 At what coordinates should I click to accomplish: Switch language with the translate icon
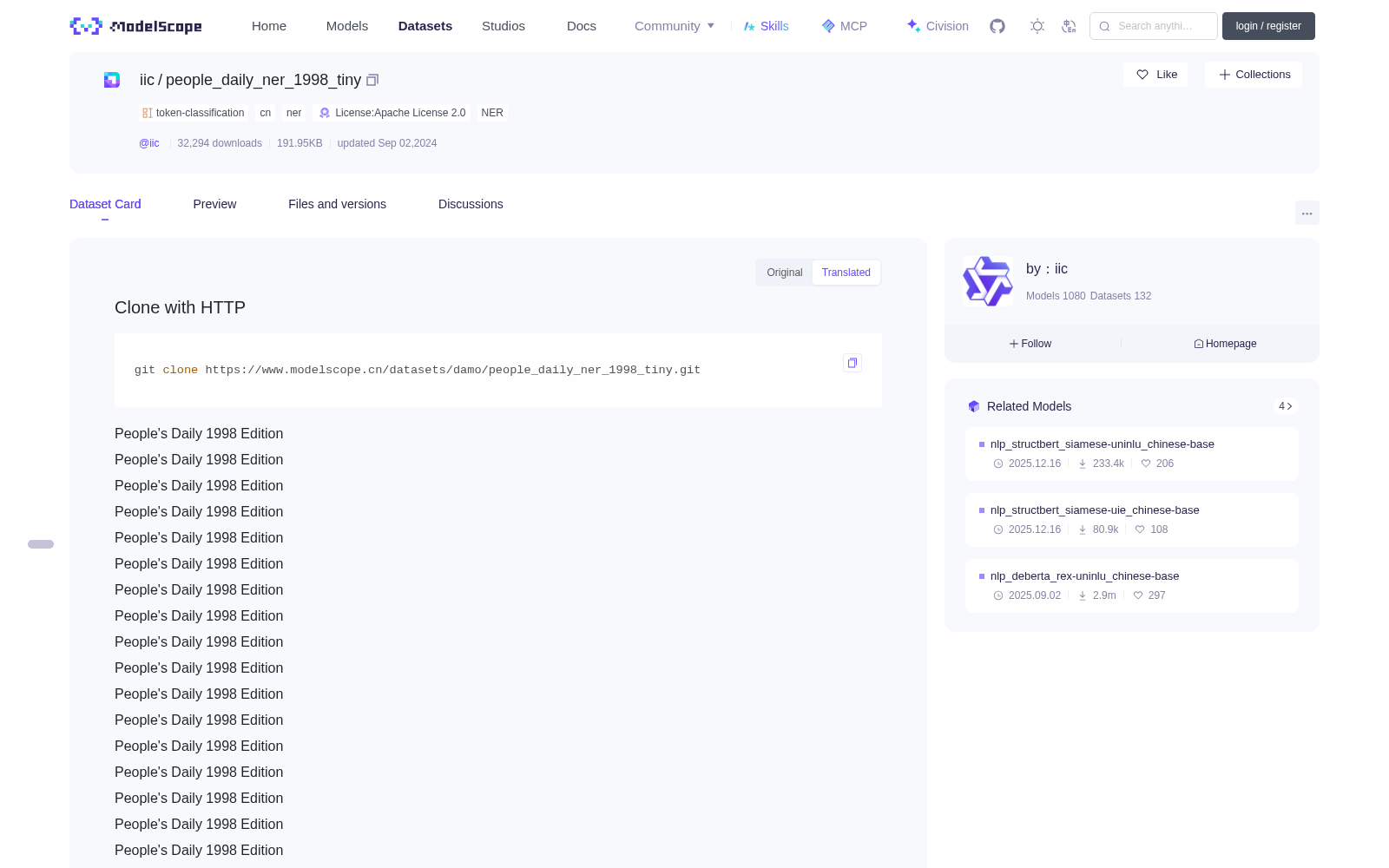tap(1070, 26)
